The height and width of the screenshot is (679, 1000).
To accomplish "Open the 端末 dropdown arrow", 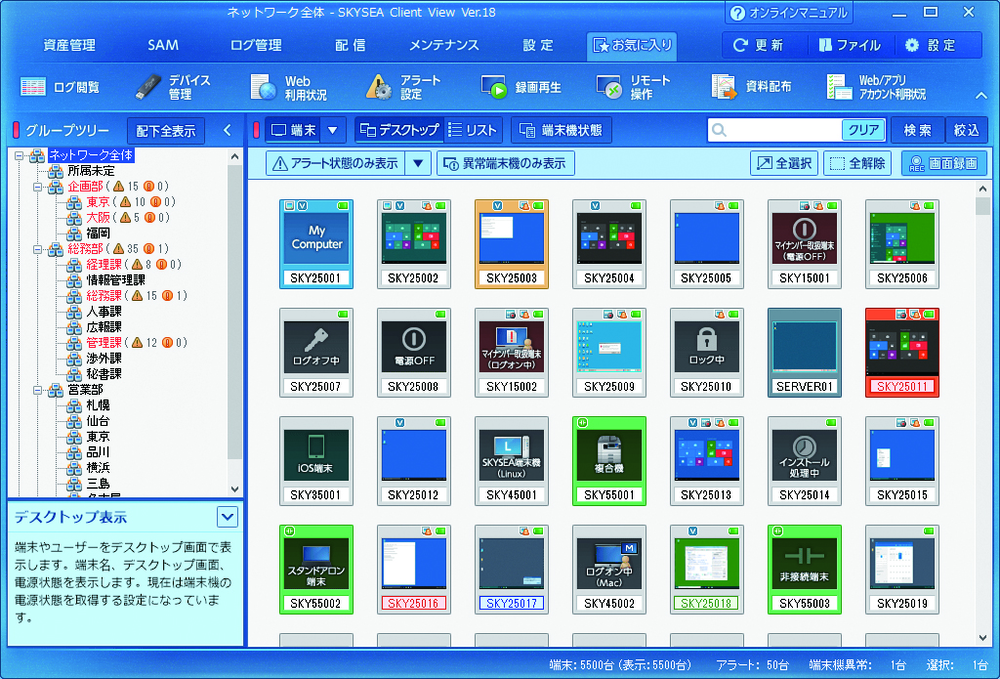I will tap(333, 130).
